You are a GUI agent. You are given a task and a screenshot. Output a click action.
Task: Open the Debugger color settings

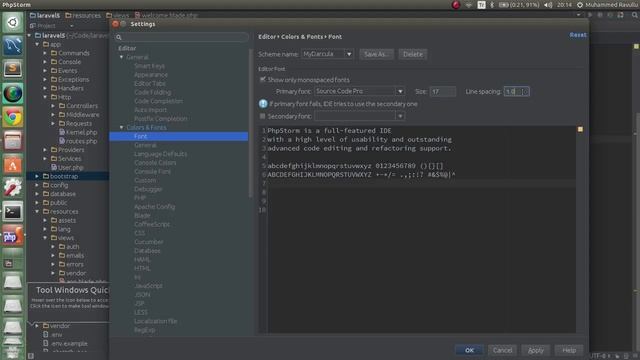click(x=148, y=189)
